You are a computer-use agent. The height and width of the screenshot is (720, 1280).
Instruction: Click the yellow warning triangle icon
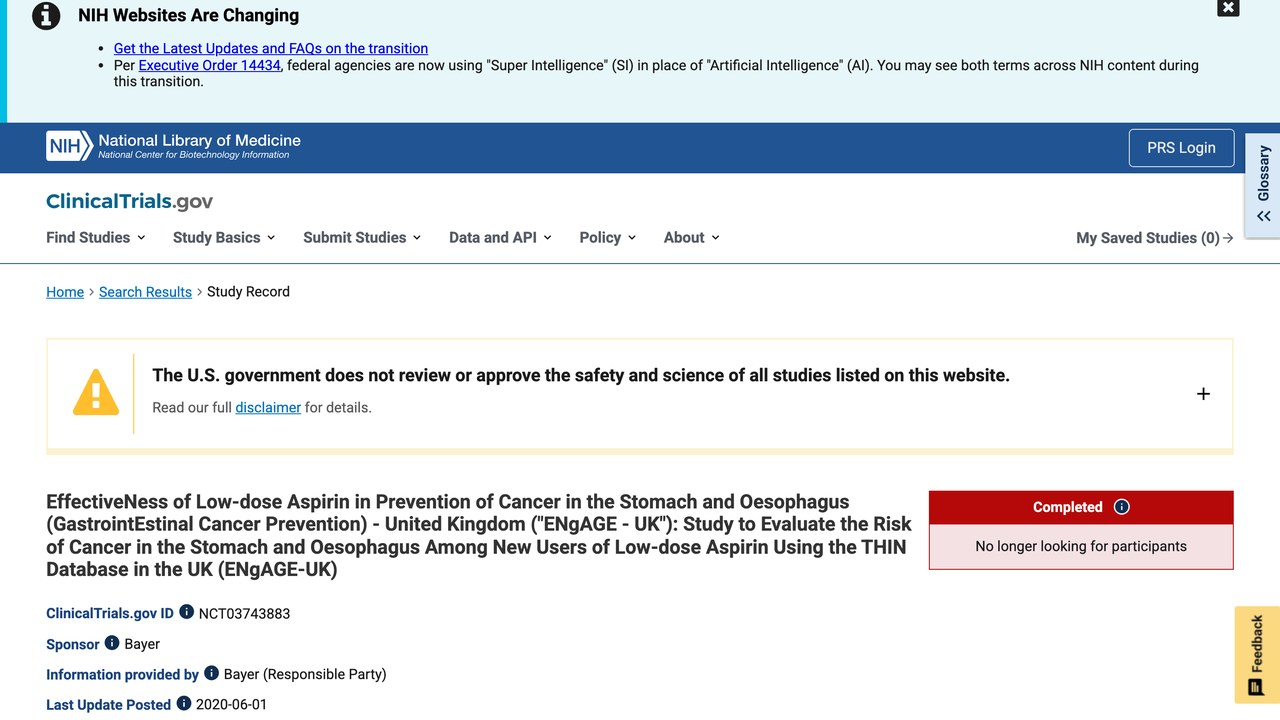[x=96, y=392]
